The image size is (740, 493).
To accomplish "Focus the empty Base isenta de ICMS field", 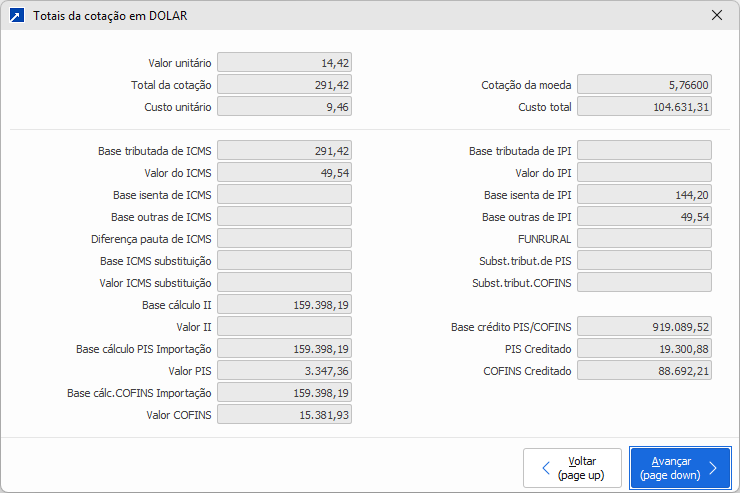I will point(284,195).
